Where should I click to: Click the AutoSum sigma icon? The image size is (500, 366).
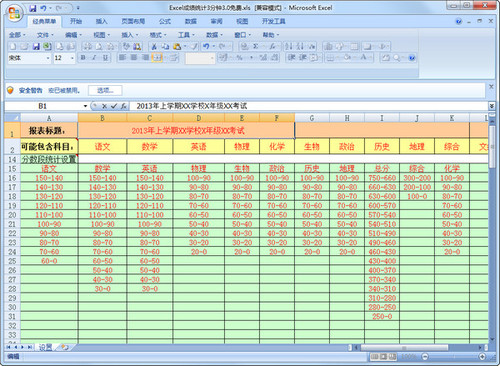click(x=256, y=46)
